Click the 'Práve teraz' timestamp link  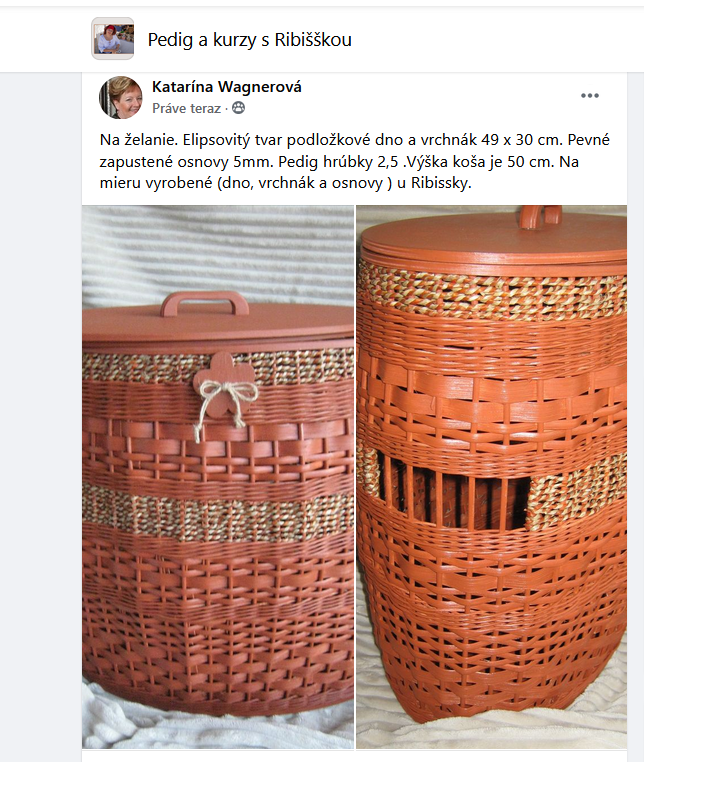point(186,109)
